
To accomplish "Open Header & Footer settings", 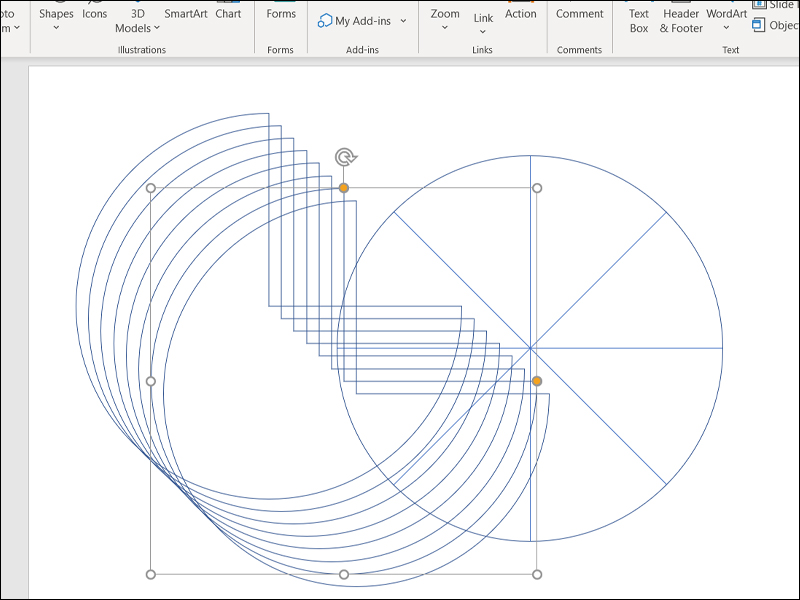I will (x=681, y=20).
